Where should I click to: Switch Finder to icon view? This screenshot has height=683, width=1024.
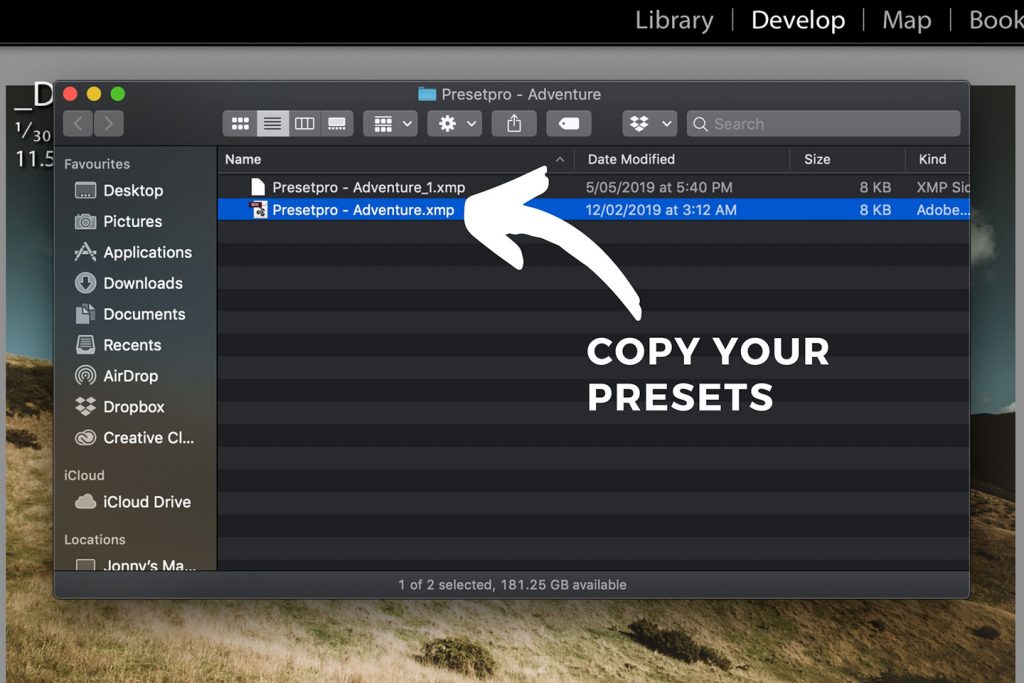coord(240,123)
